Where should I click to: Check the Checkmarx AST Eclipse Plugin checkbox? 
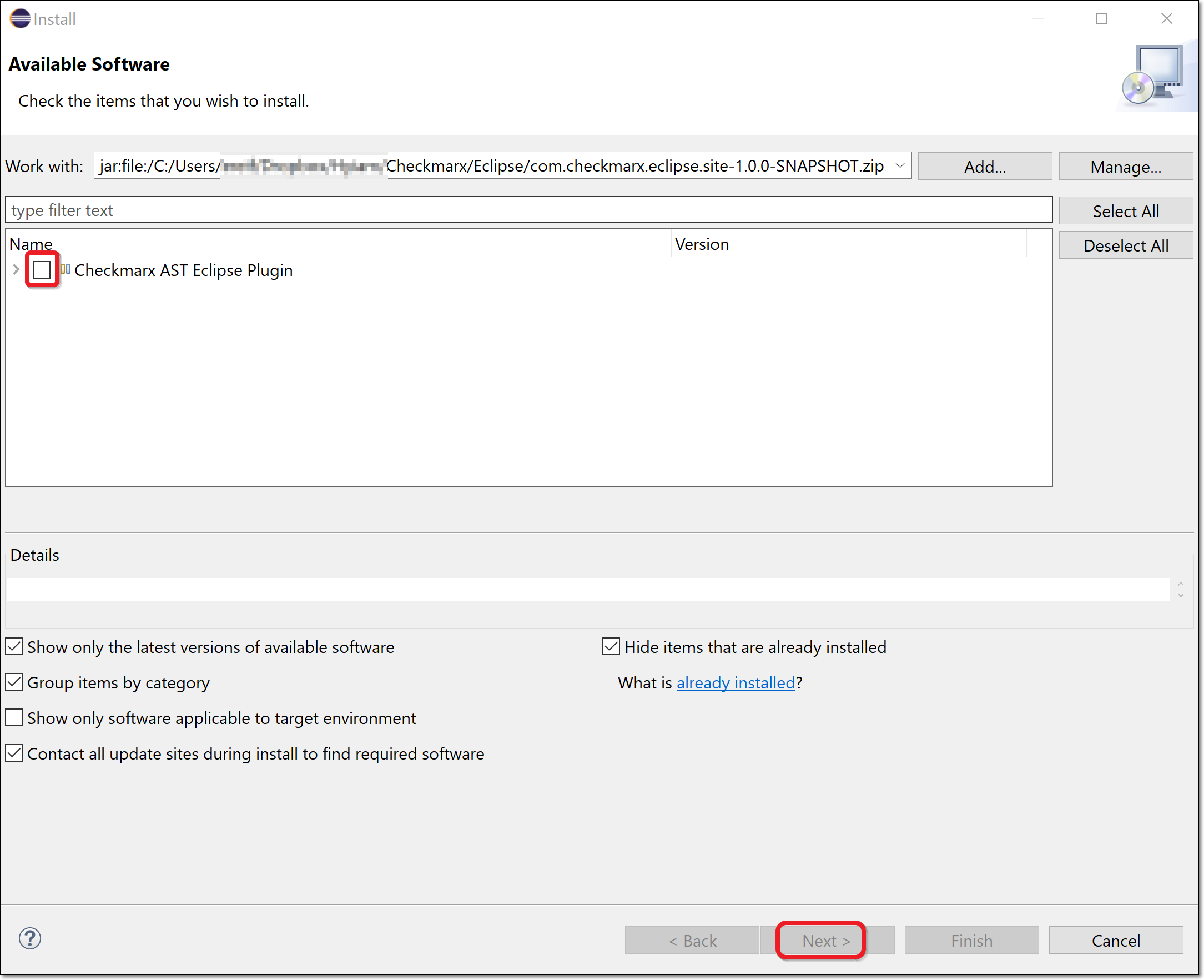pos(42,270)
